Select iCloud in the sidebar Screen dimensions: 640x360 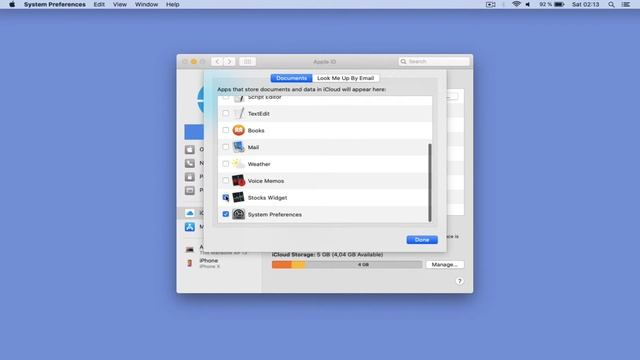pyautogui.click(x=190, y=213)
